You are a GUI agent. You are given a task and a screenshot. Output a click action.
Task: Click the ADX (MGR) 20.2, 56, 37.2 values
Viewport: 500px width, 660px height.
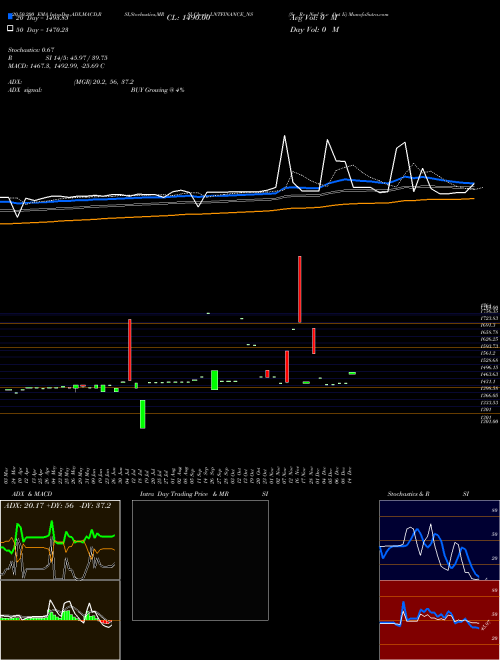(x=104, y=82)
